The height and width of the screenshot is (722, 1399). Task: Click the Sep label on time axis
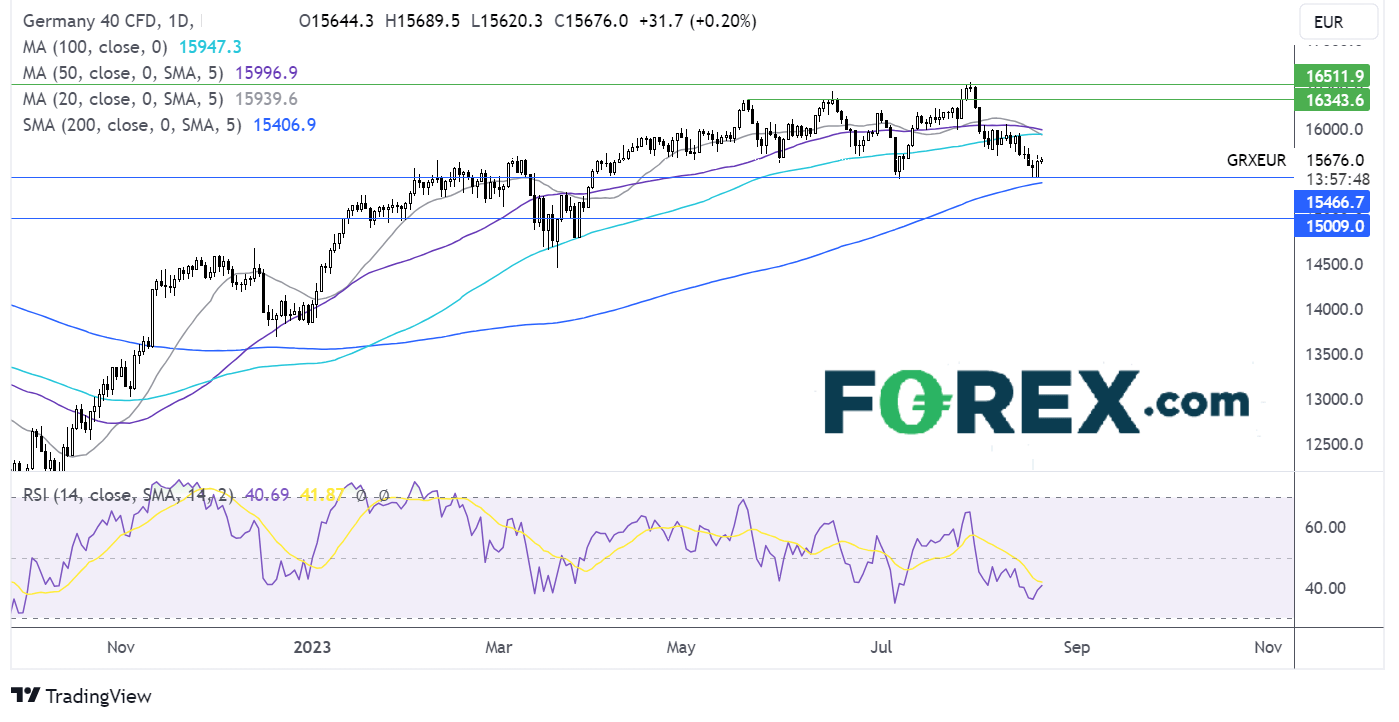[1076, 647]
